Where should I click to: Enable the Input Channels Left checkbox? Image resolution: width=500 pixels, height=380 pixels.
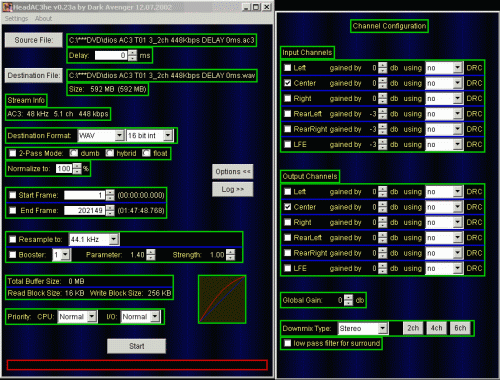tap(288, 68)
